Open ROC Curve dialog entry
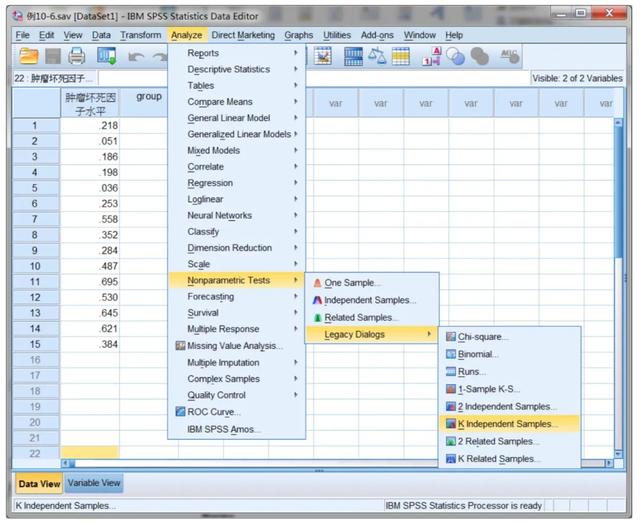Viewport: 640px width, 523px height. [237, 412]
